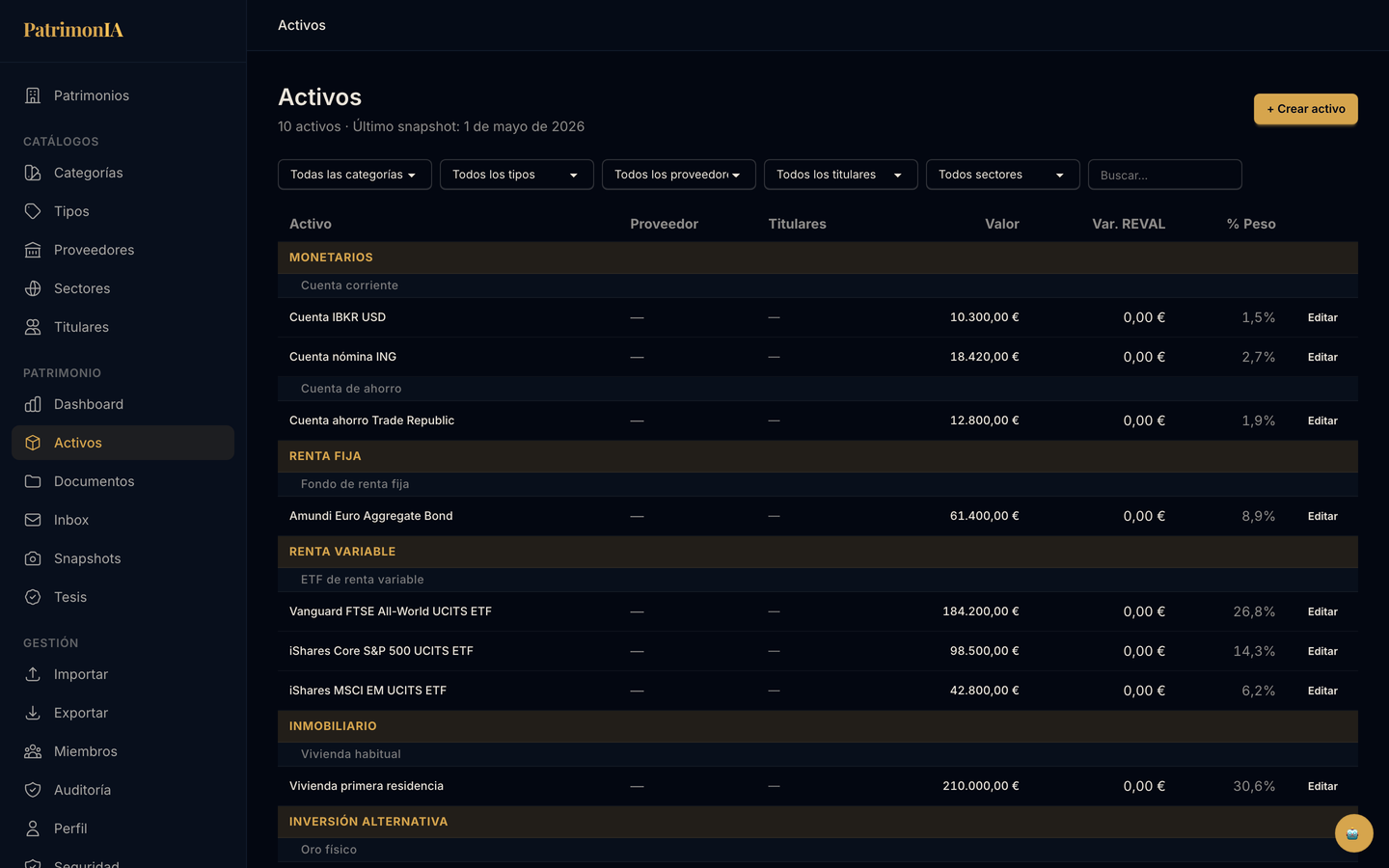Click the Snapshots camera icon

pyautogui.click(x=33, y=558)
